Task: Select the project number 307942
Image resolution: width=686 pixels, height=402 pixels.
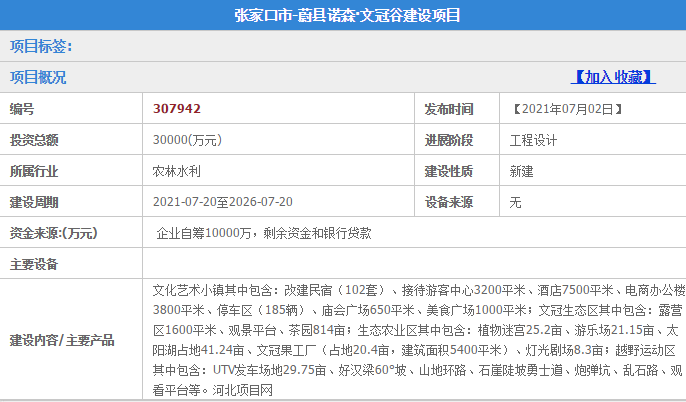Action: click(177, 108)
